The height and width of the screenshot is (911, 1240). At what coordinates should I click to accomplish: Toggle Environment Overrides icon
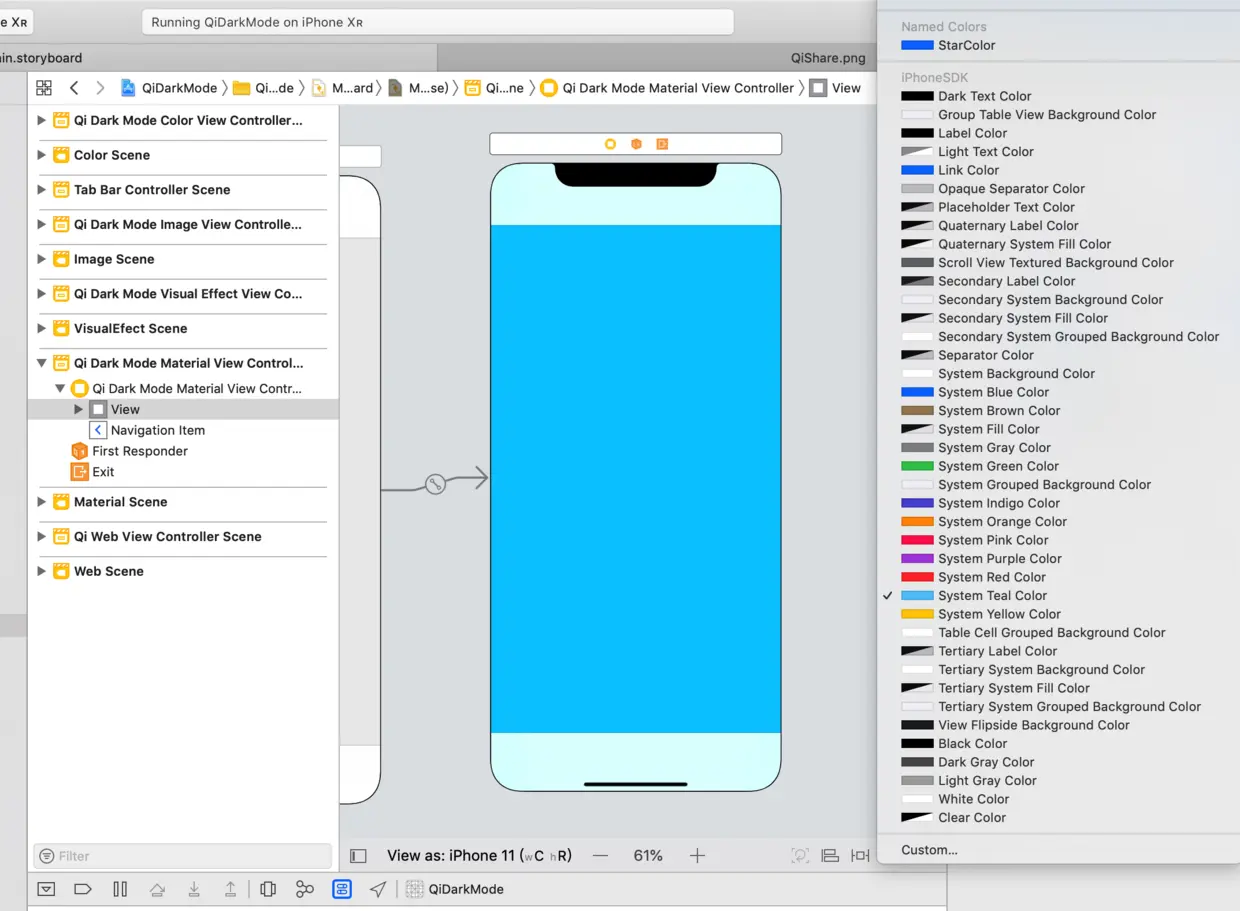coord(342,889)
